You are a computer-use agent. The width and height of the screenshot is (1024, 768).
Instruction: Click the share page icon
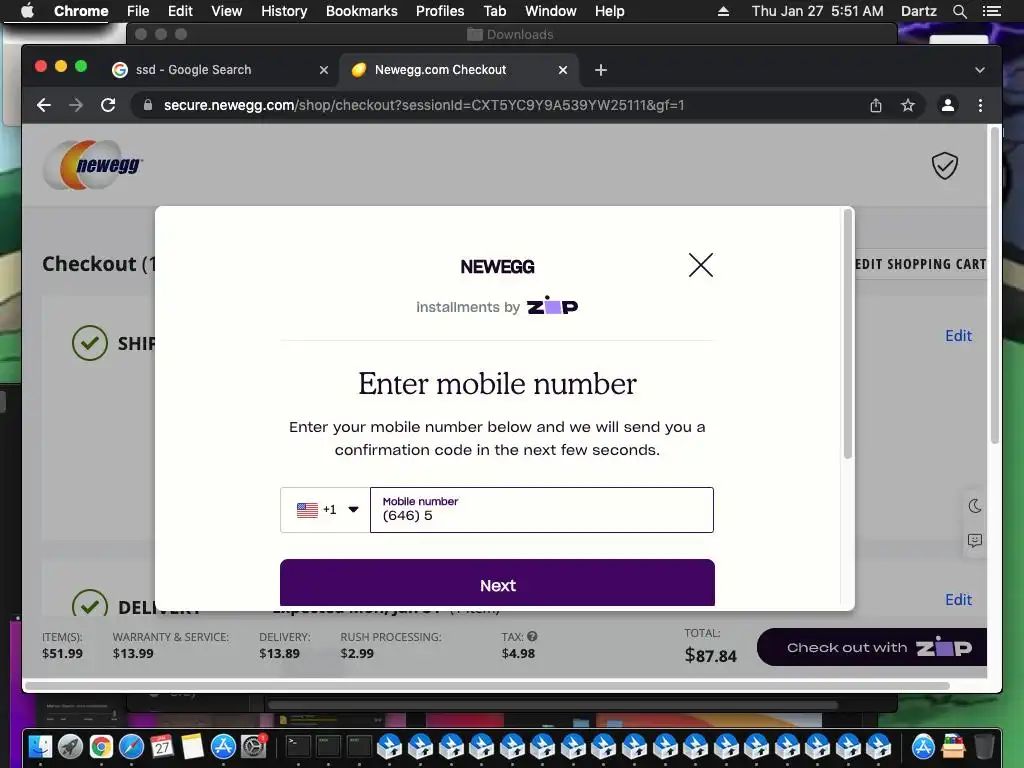click(x=876, y=105)
